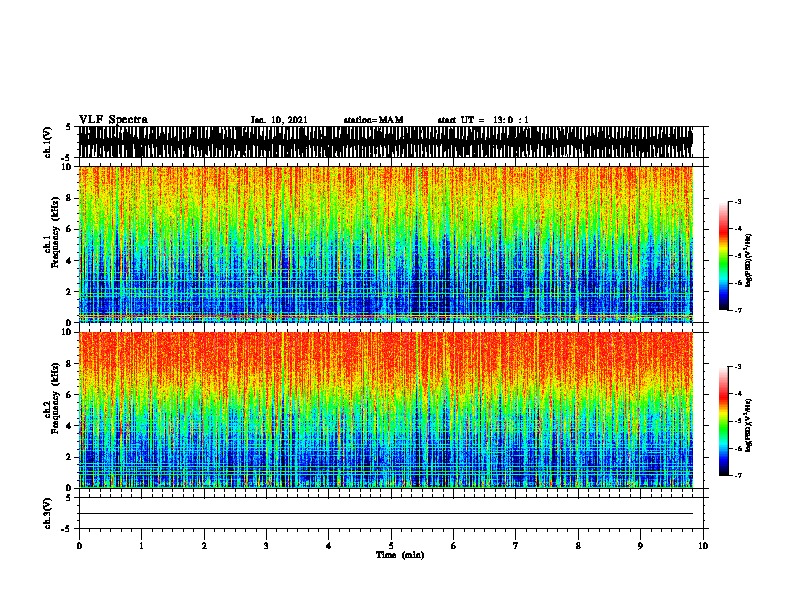Click tick label "2" on the Time axis
This screenshot has height=612, width=792.
(204, 546)
